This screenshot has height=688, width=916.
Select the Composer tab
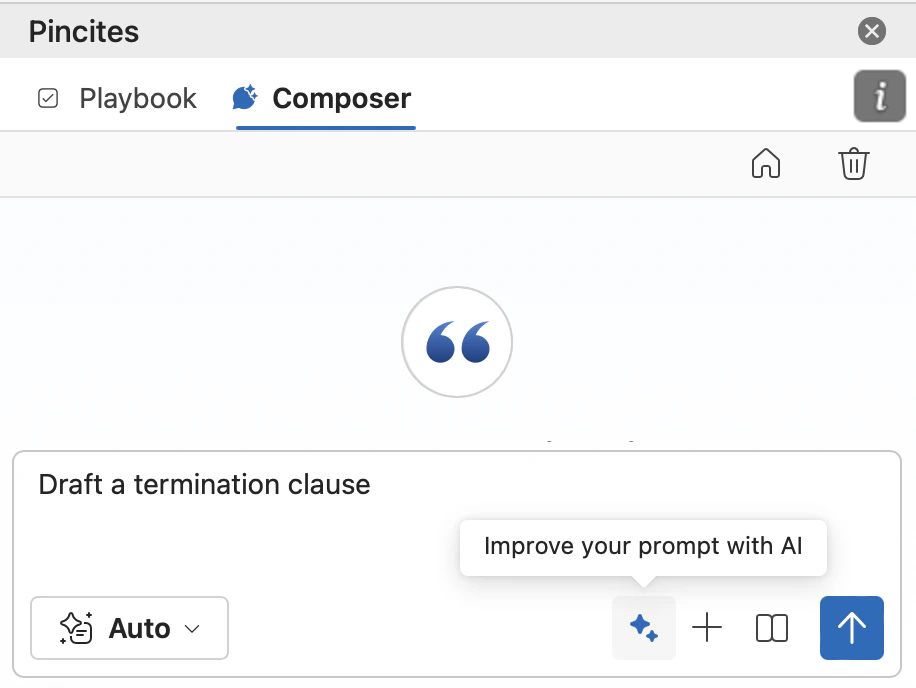(340, 98)
